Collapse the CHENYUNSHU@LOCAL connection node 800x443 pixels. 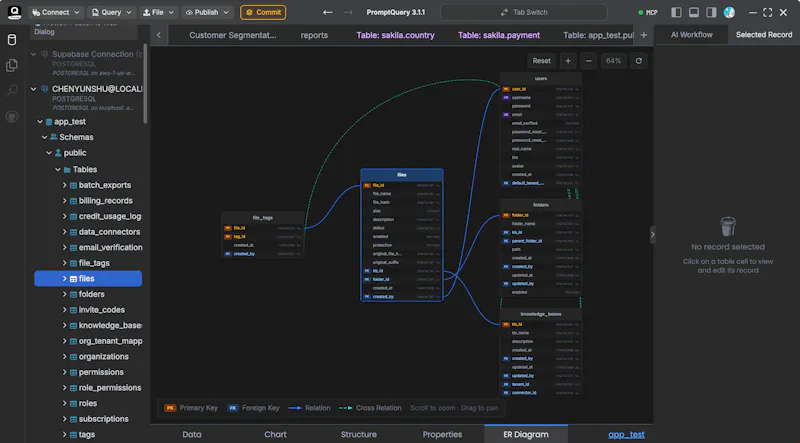coord(34,89)
